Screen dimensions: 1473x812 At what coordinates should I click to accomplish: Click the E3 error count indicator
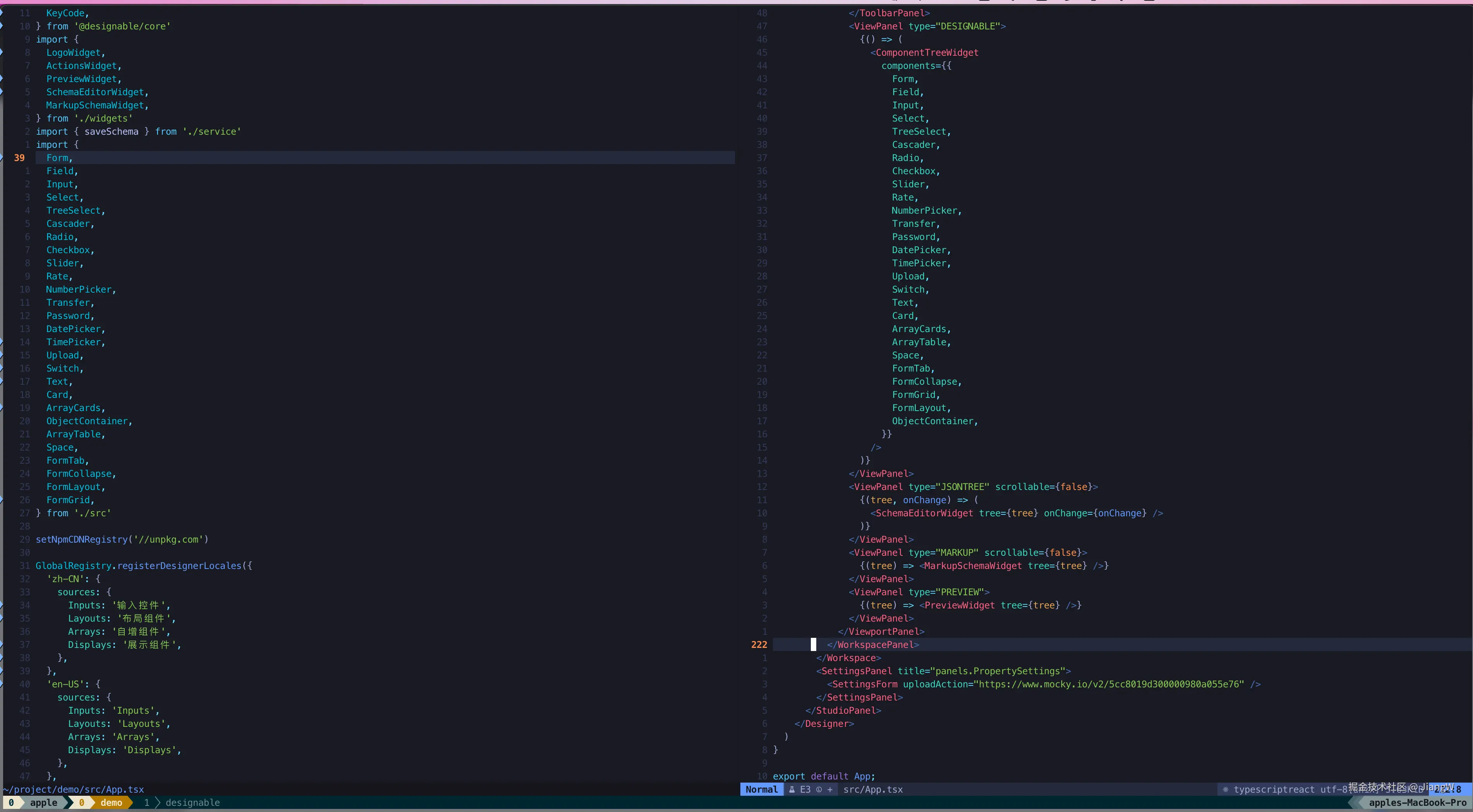805,789
